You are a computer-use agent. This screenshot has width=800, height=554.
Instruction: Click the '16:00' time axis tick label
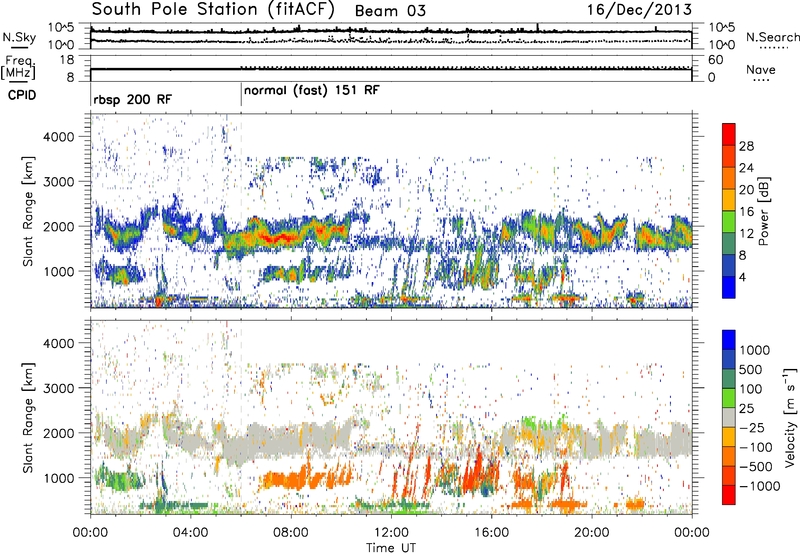[491, 533]
